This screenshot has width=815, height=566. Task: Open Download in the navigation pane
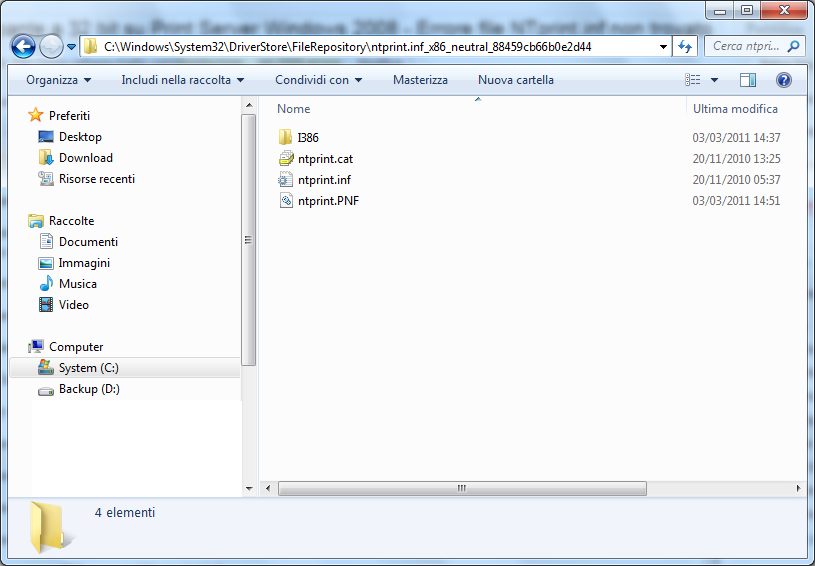click(86, 157)
